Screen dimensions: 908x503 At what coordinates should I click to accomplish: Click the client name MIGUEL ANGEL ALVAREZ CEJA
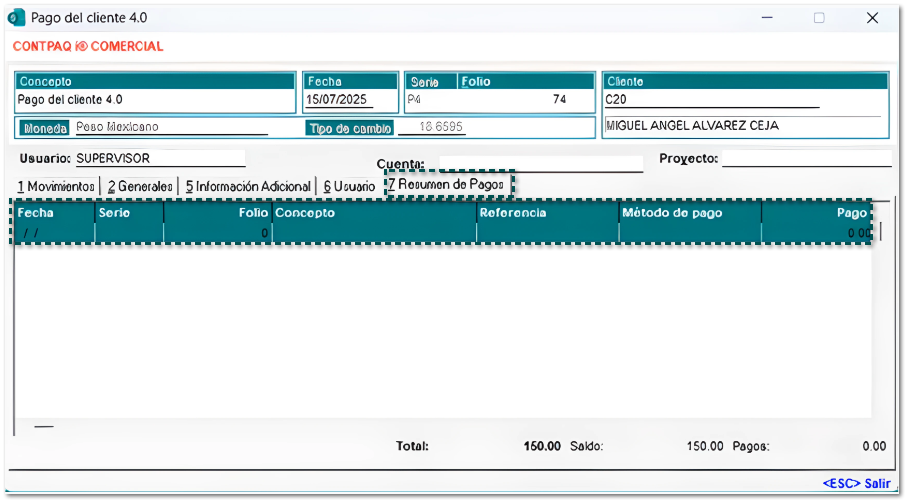(x=692, y=126)
